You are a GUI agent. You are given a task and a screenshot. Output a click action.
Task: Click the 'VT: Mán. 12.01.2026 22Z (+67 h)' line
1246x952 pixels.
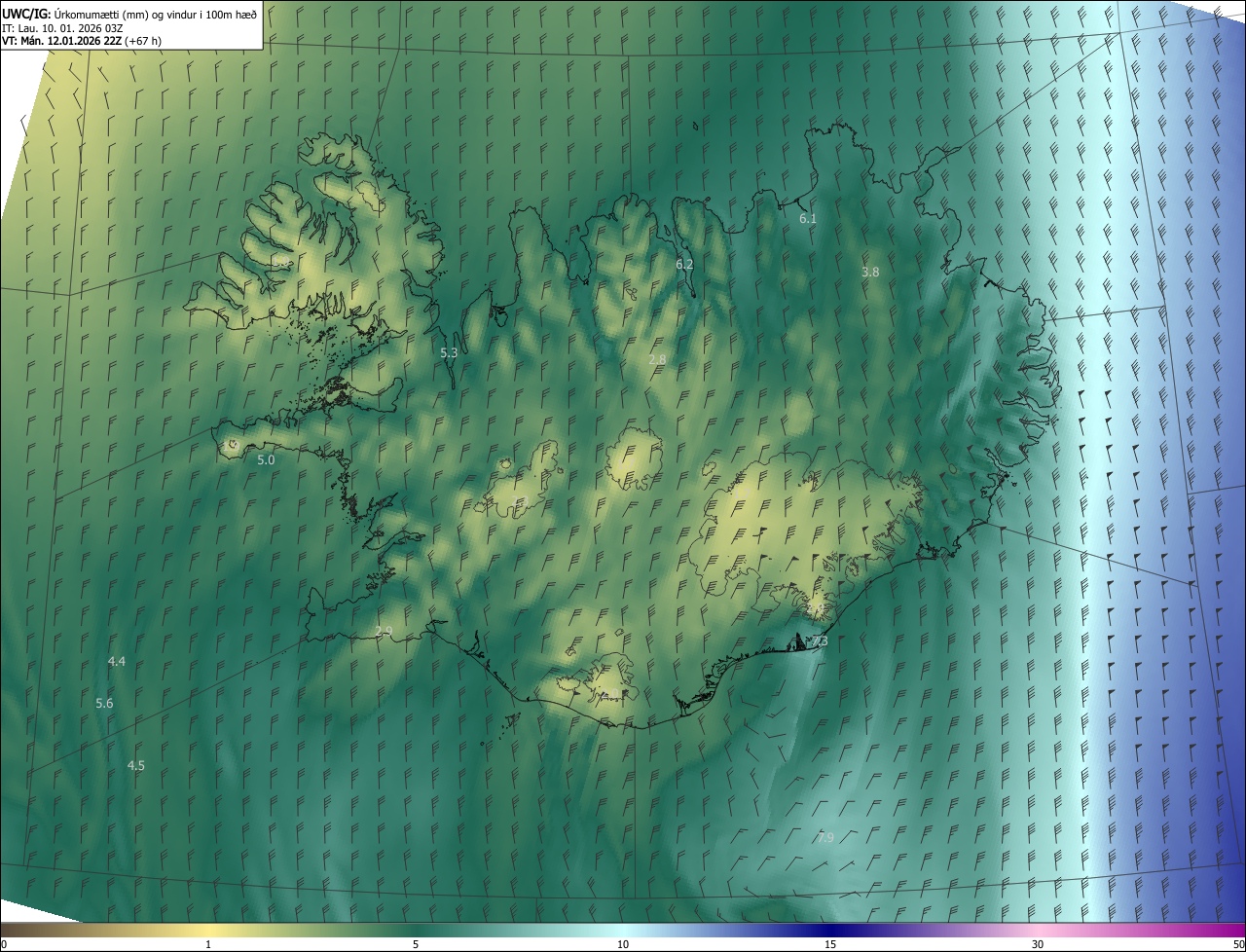83,41
